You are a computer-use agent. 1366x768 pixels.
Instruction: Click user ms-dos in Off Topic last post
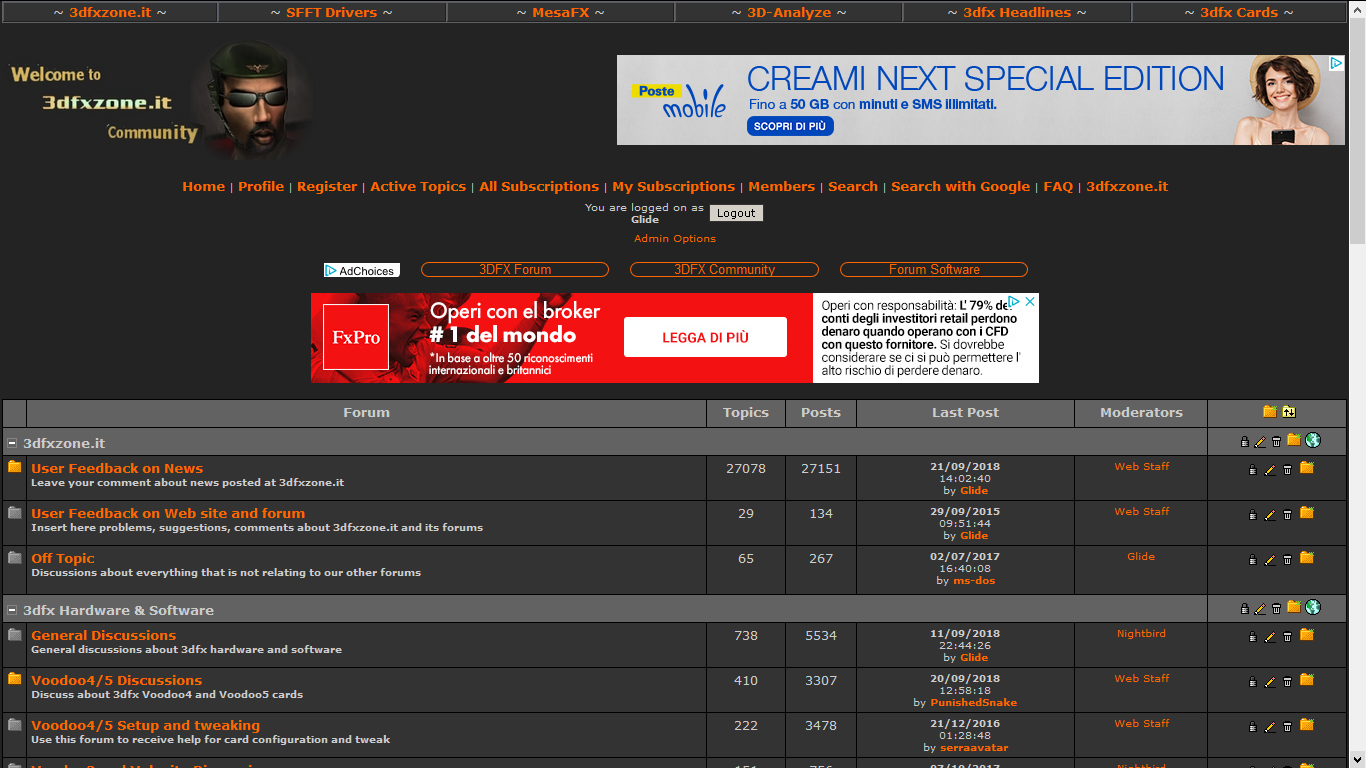coord(974,580)
